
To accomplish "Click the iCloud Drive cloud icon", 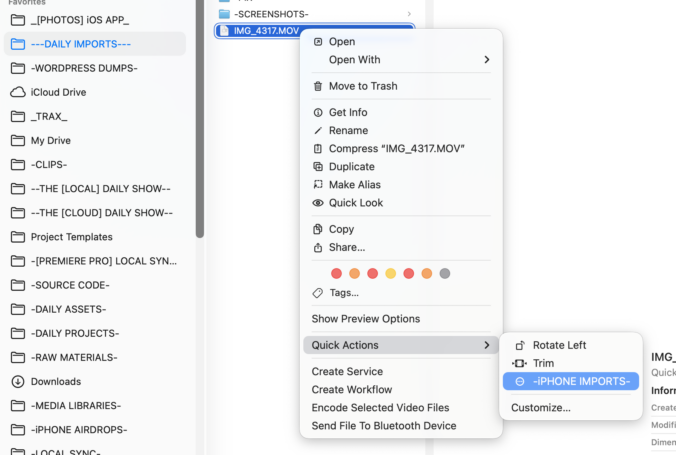I will point(18,92).
